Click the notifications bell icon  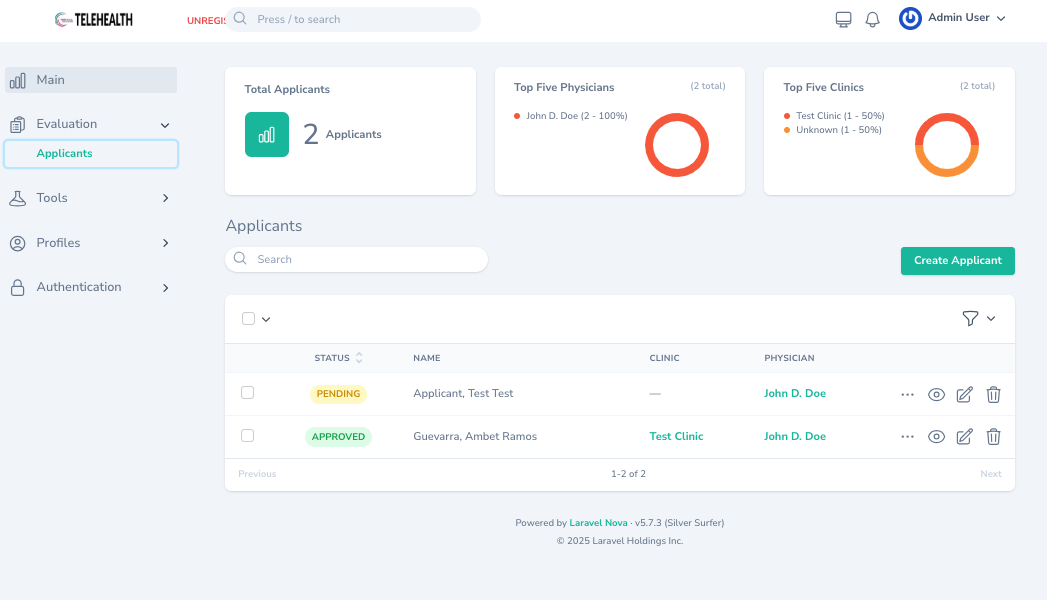point(872,19)
